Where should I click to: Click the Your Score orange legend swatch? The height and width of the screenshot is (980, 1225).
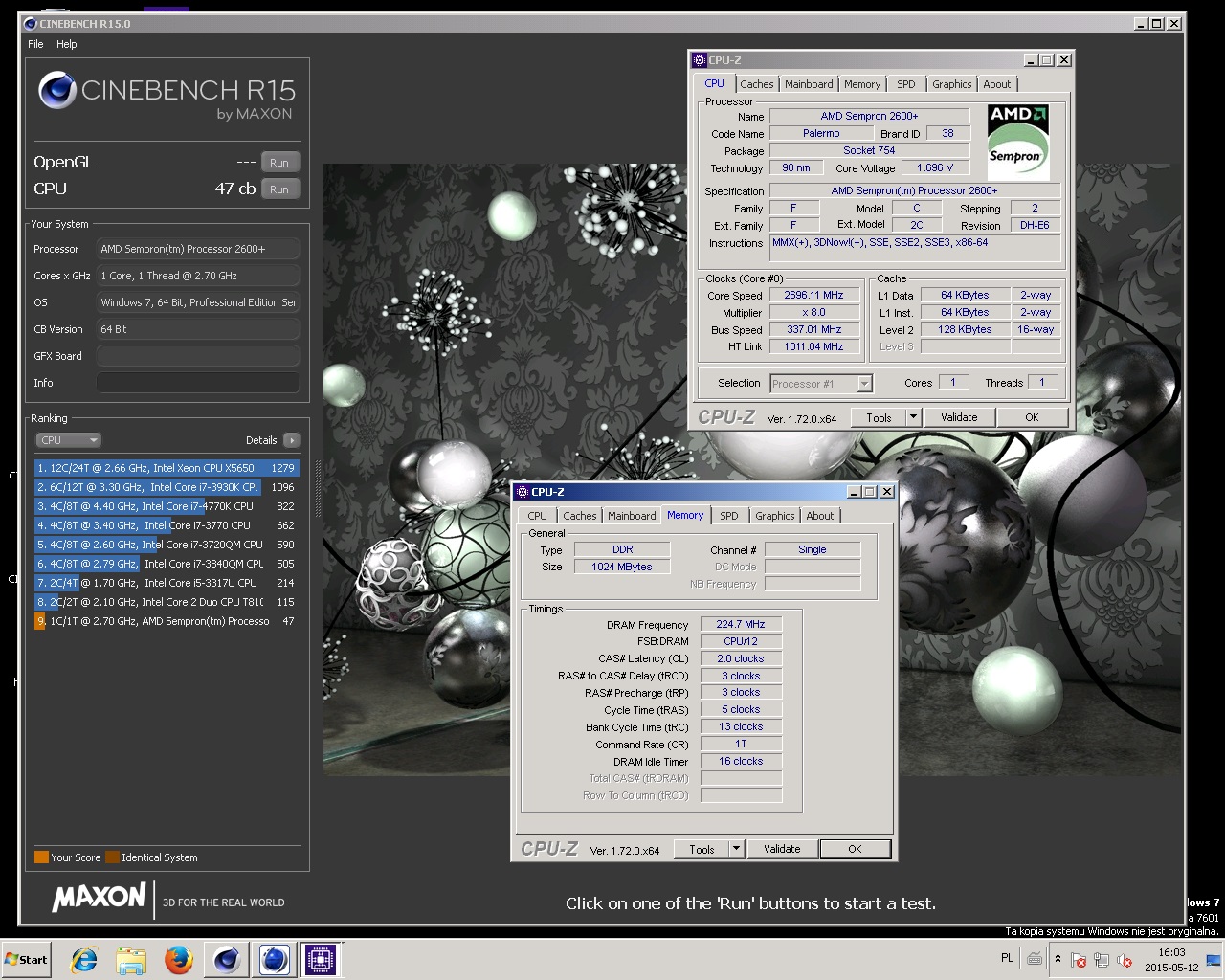tap(41, 857)
